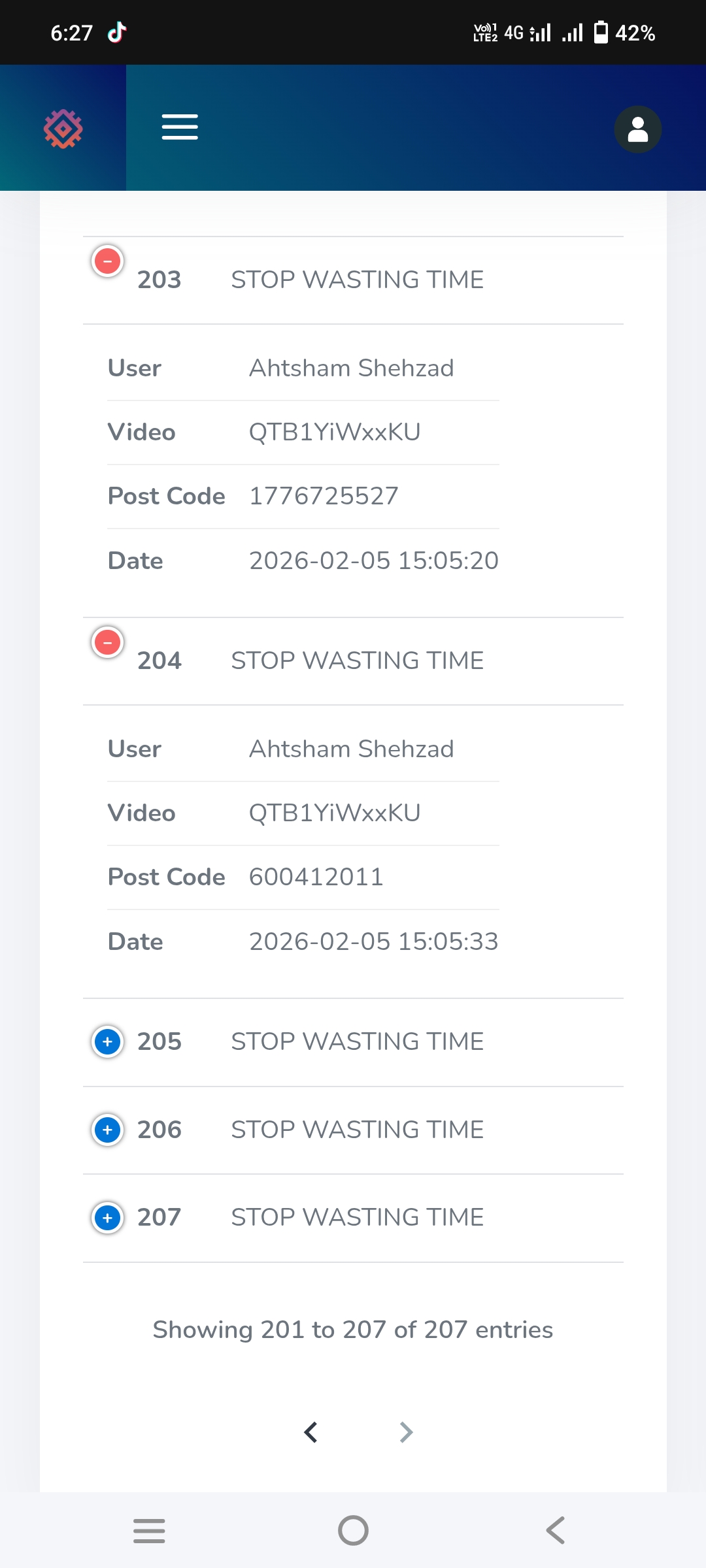The height and width of the screenshot is (1568, 706).
Task: Tap the "Showing 201 to 207" entries text
Action: pos(353,1330)
